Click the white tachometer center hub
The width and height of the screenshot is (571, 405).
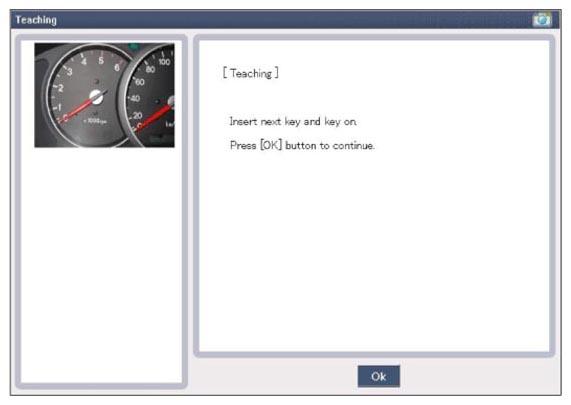[x=97, y=97]
